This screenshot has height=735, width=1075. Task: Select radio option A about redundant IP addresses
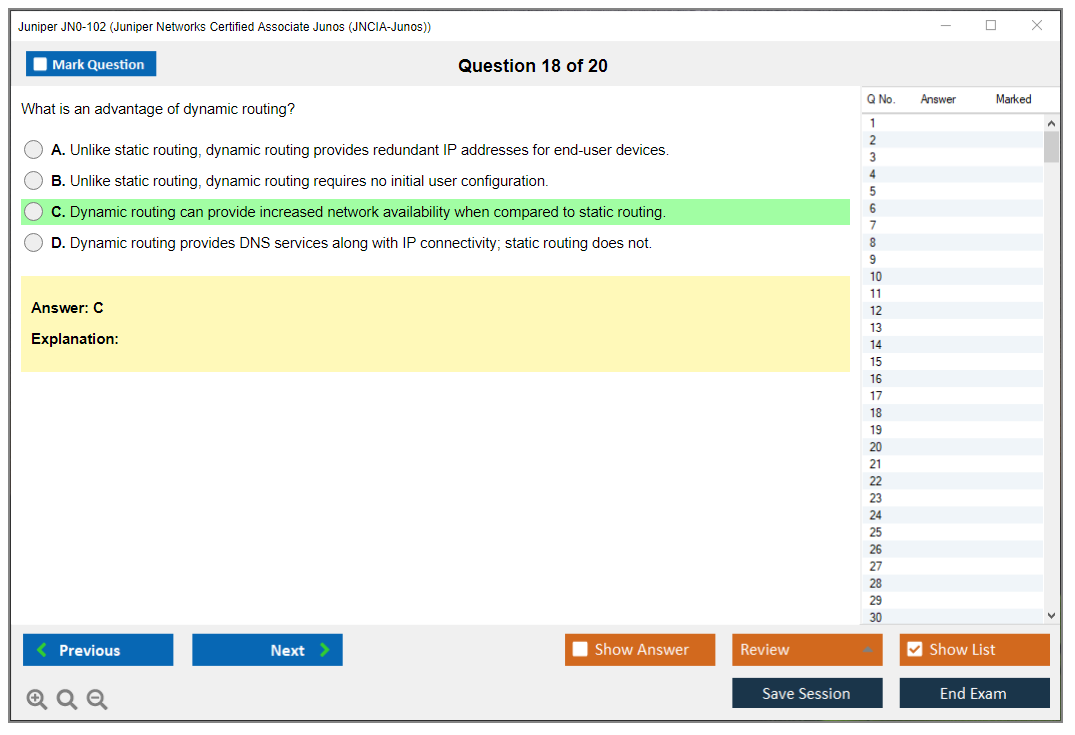coord(34,150)
